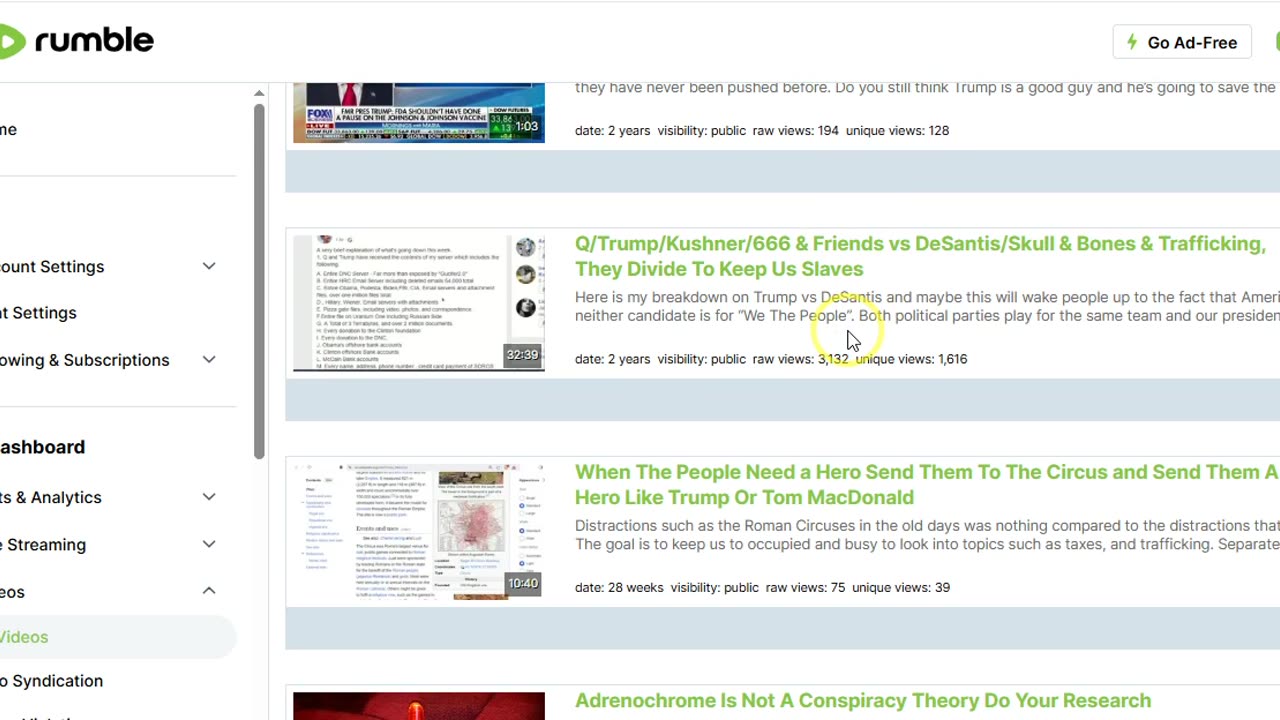Open Account Settings in the sidebar

click(x=52, y=266)
